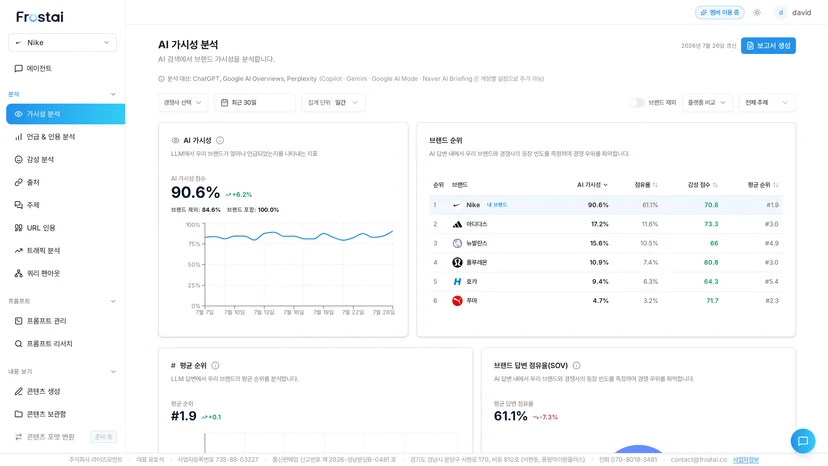This screenshot has height=466, width=828.
Task: Open the 에이전트 chat icon in sidebar
Action: [18, 68]
